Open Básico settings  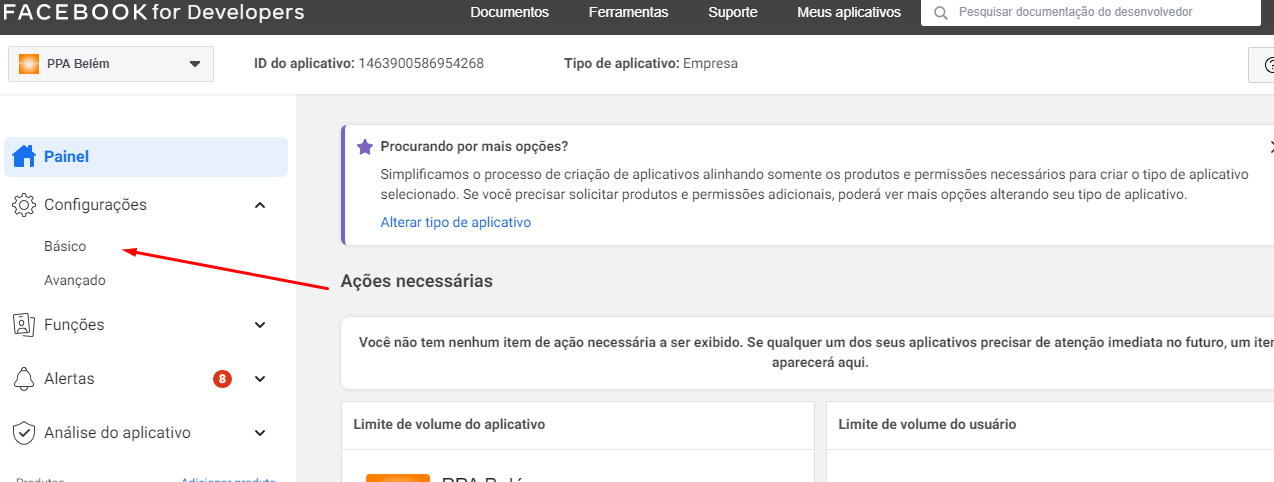[x=65, y=246]
